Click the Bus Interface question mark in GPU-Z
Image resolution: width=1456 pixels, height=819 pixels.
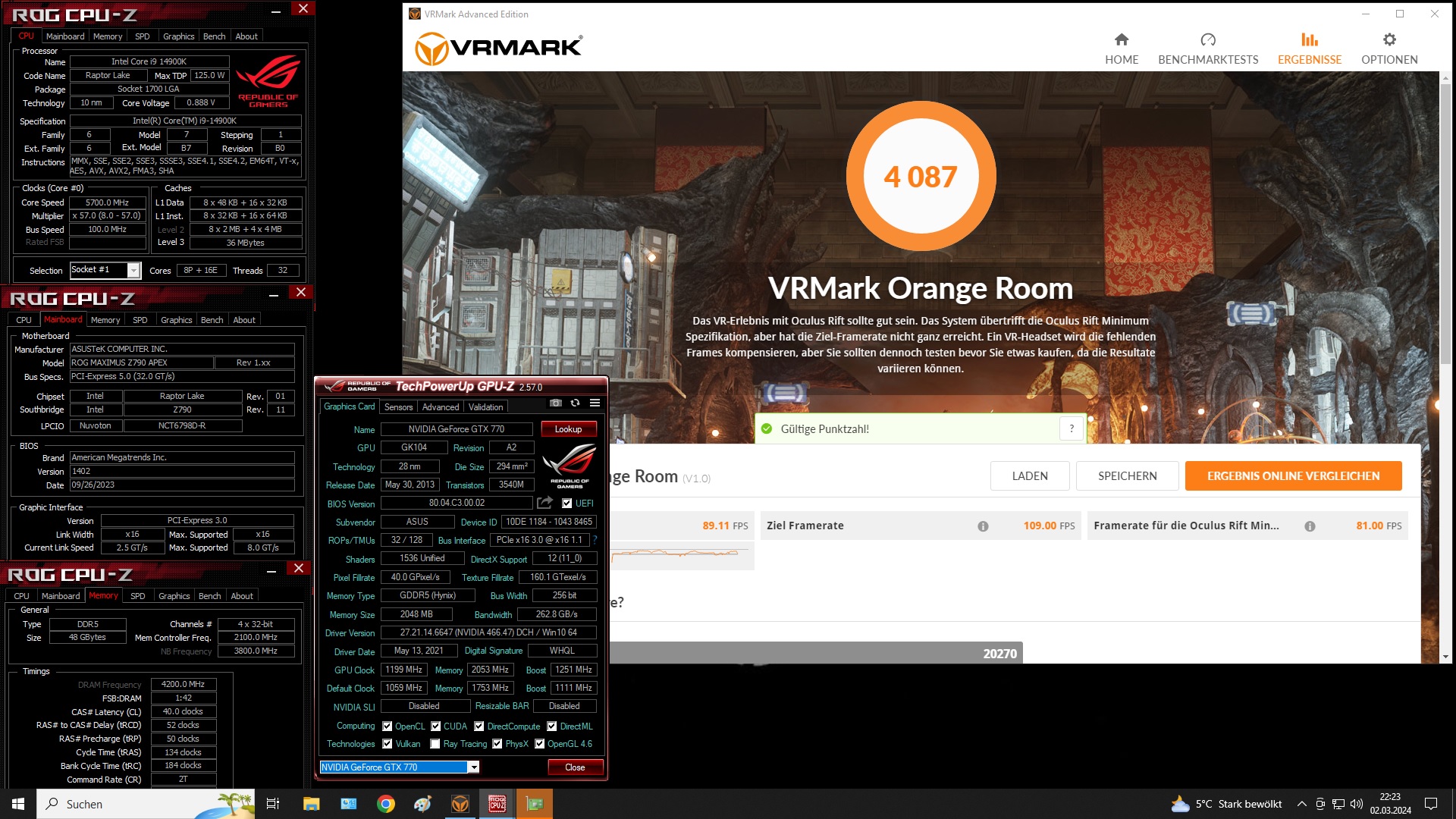coord(595,540)
